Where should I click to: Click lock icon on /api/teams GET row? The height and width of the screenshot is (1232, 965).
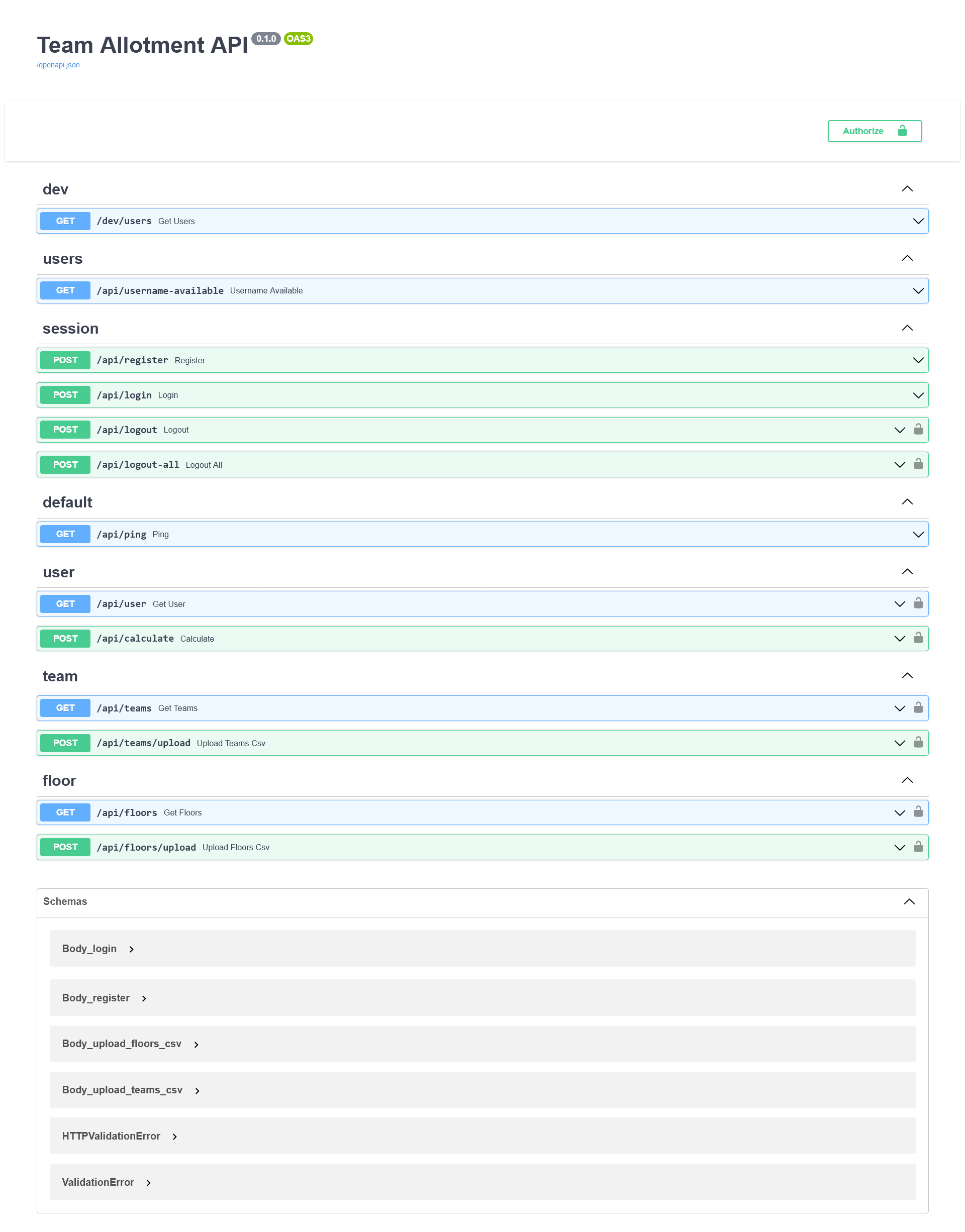click(918, 708)
